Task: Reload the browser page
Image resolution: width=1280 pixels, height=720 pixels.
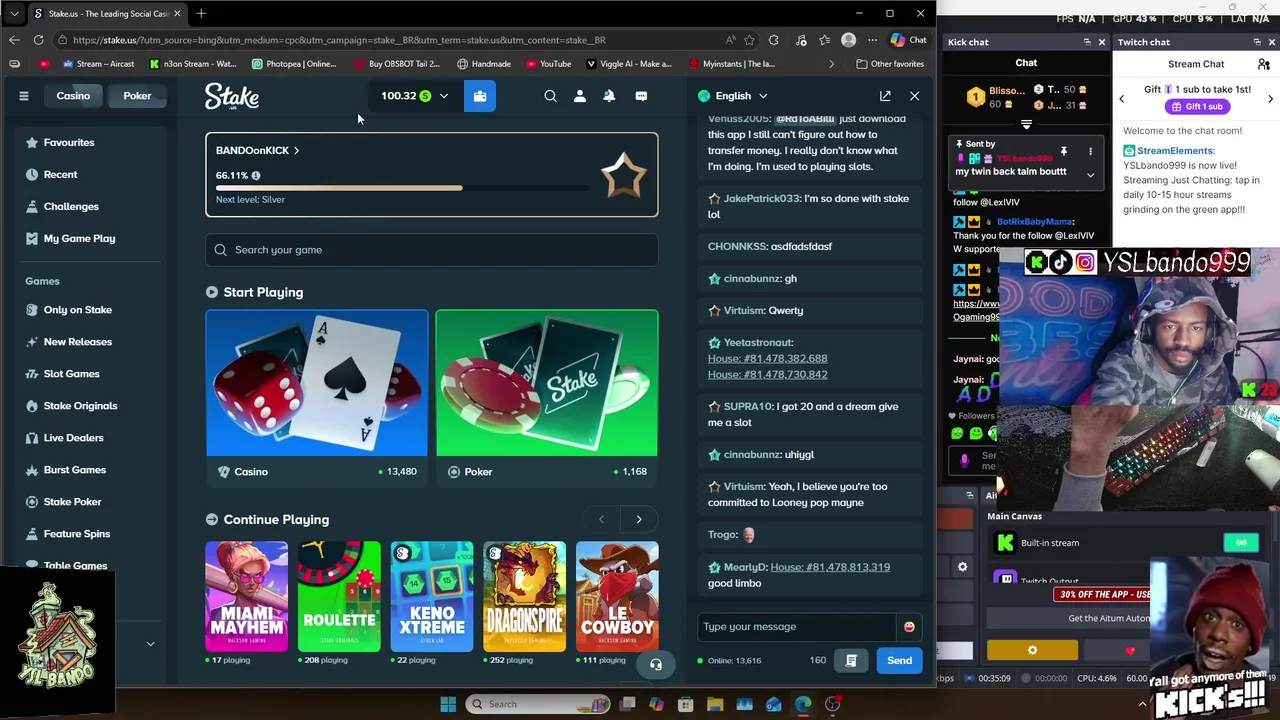Action: click(x=38, y=40)
